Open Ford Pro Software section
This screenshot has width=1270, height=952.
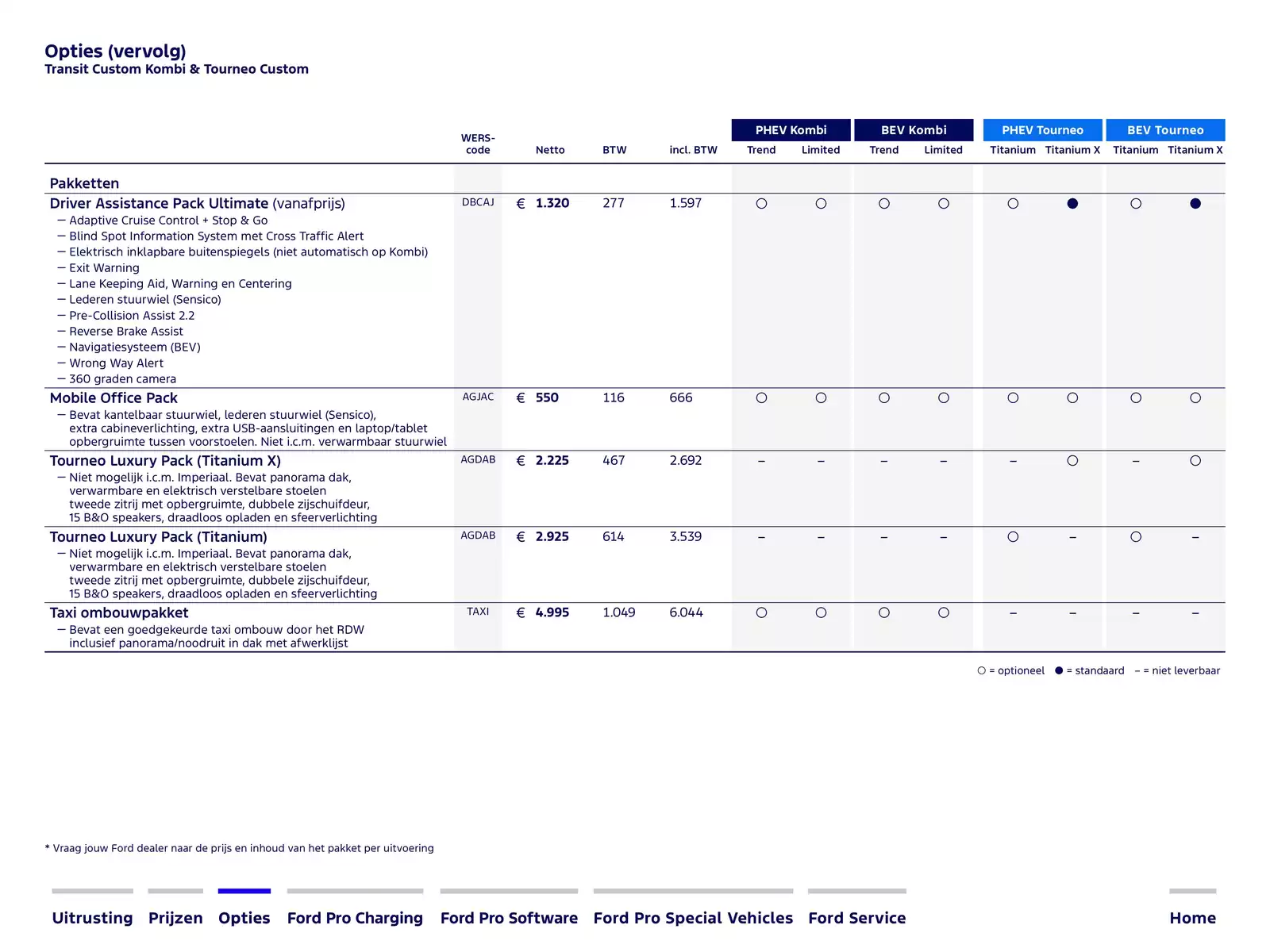click(x=509, y=917)
